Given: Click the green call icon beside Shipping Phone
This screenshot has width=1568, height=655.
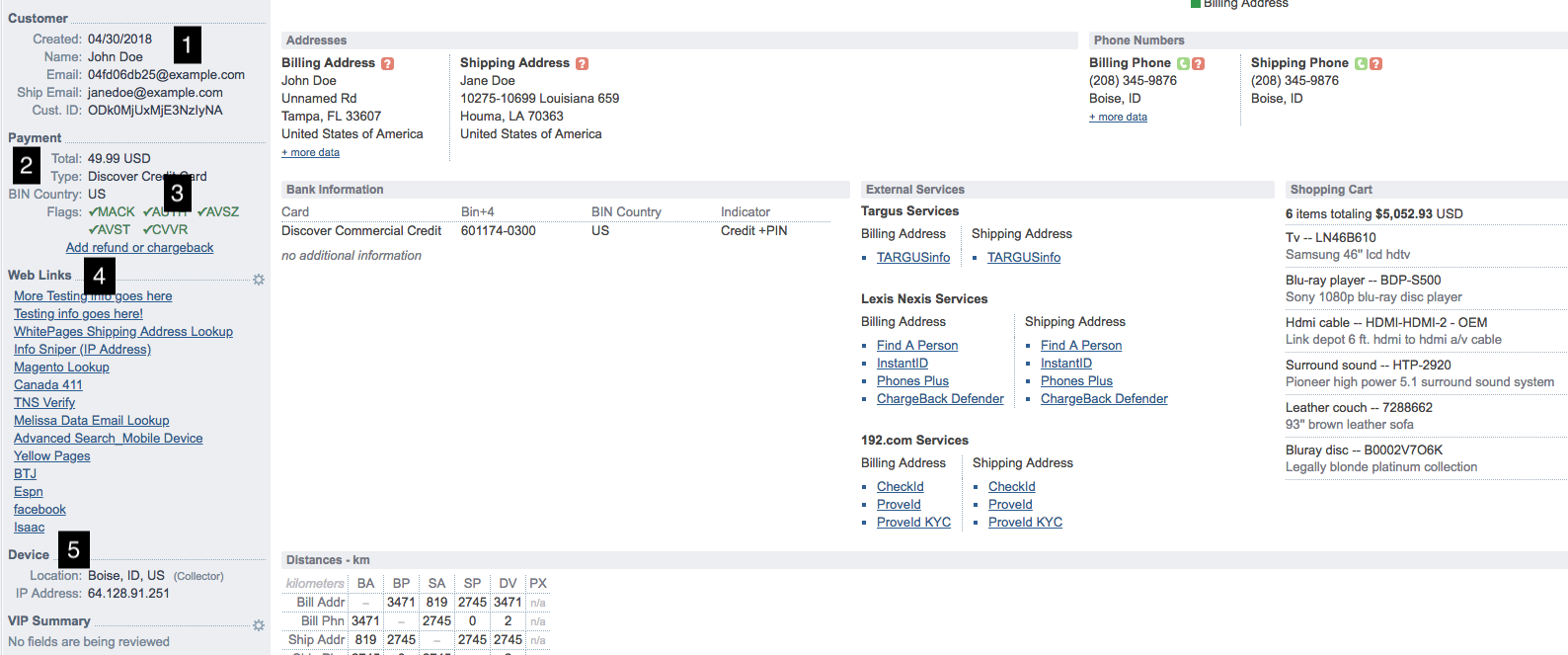Looking at the screenshot, I should [1361, 63].
